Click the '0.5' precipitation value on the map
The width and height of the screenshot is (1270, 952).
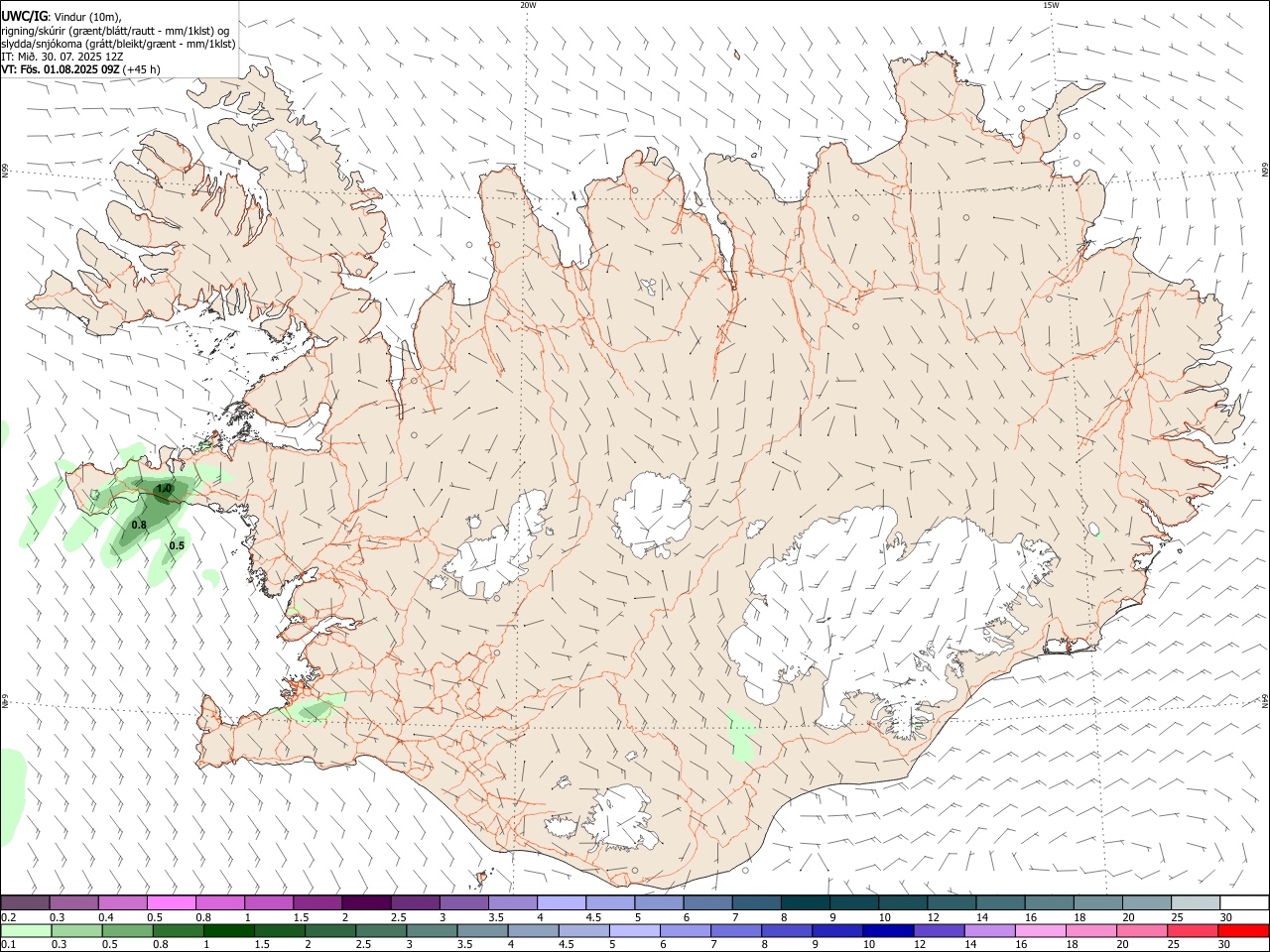(177, 545)
